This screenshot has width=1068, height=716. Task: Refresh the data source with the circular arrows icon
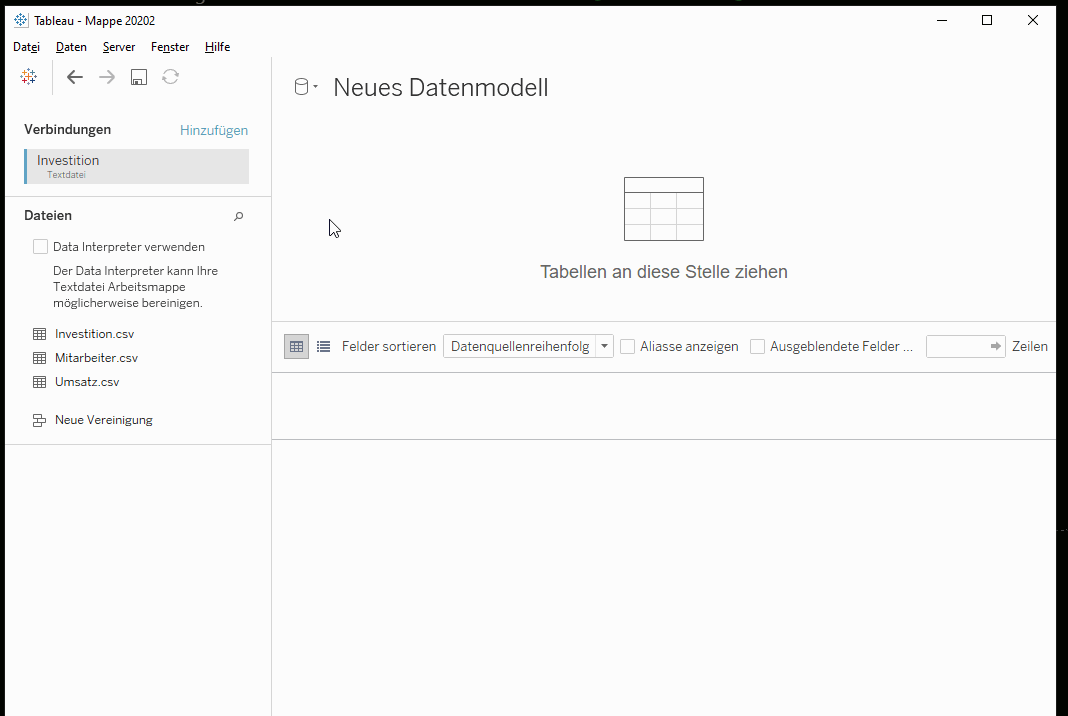(170, 77)
